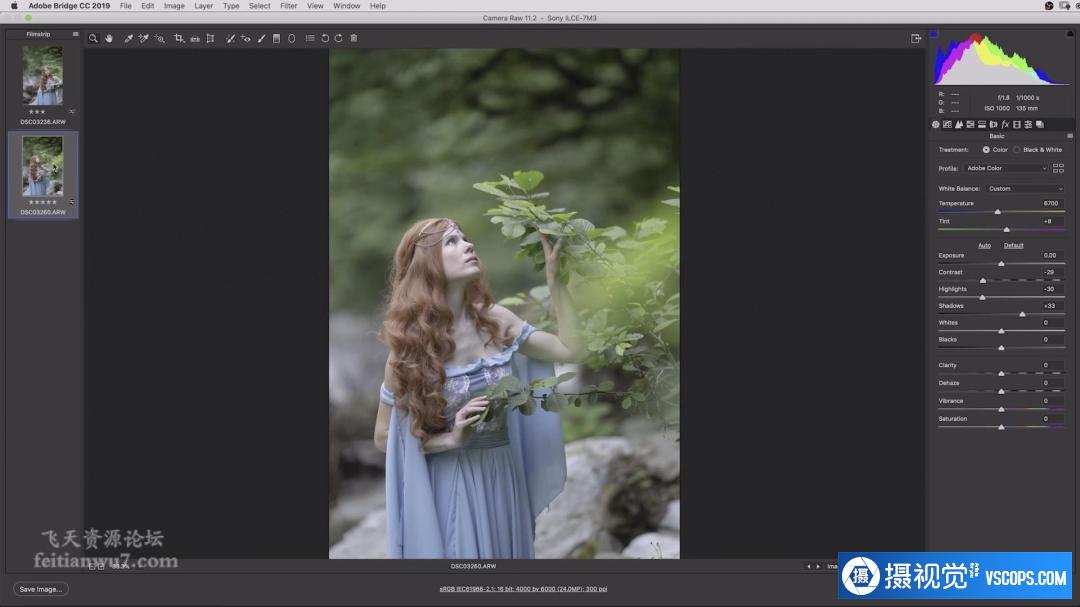Select the Black & White treatment option
This screenshot has width=1080, height=607.
[x=1017, y=150]
